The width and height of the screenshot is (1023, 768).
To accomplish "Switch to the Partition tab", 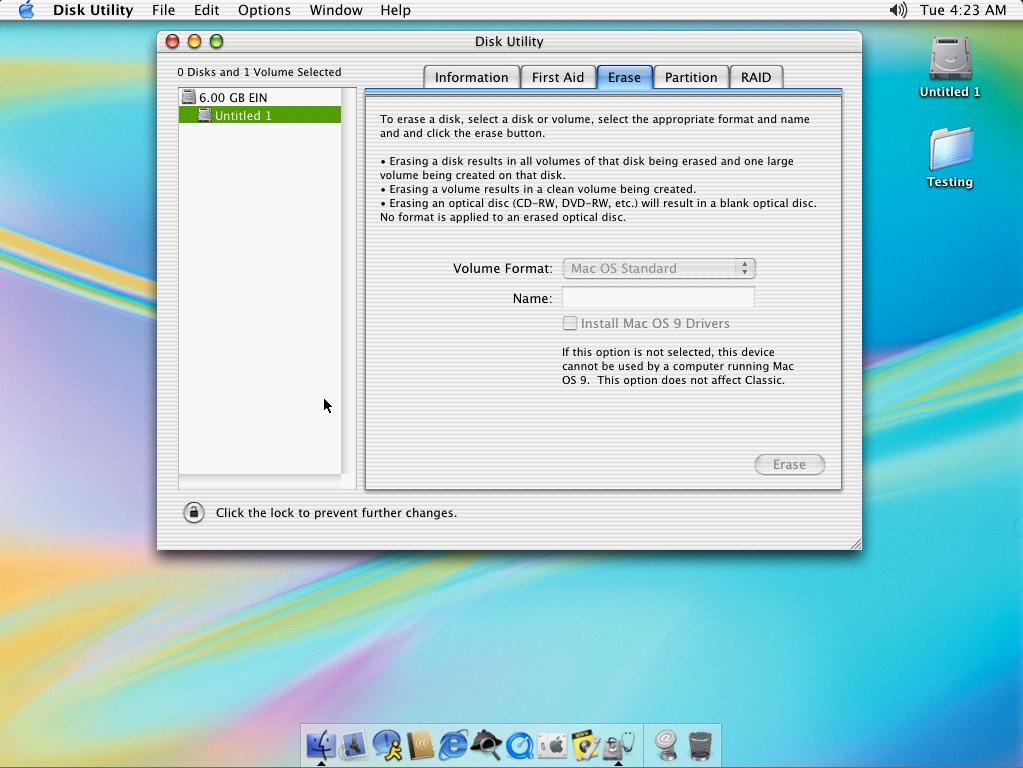I will 691,77.
